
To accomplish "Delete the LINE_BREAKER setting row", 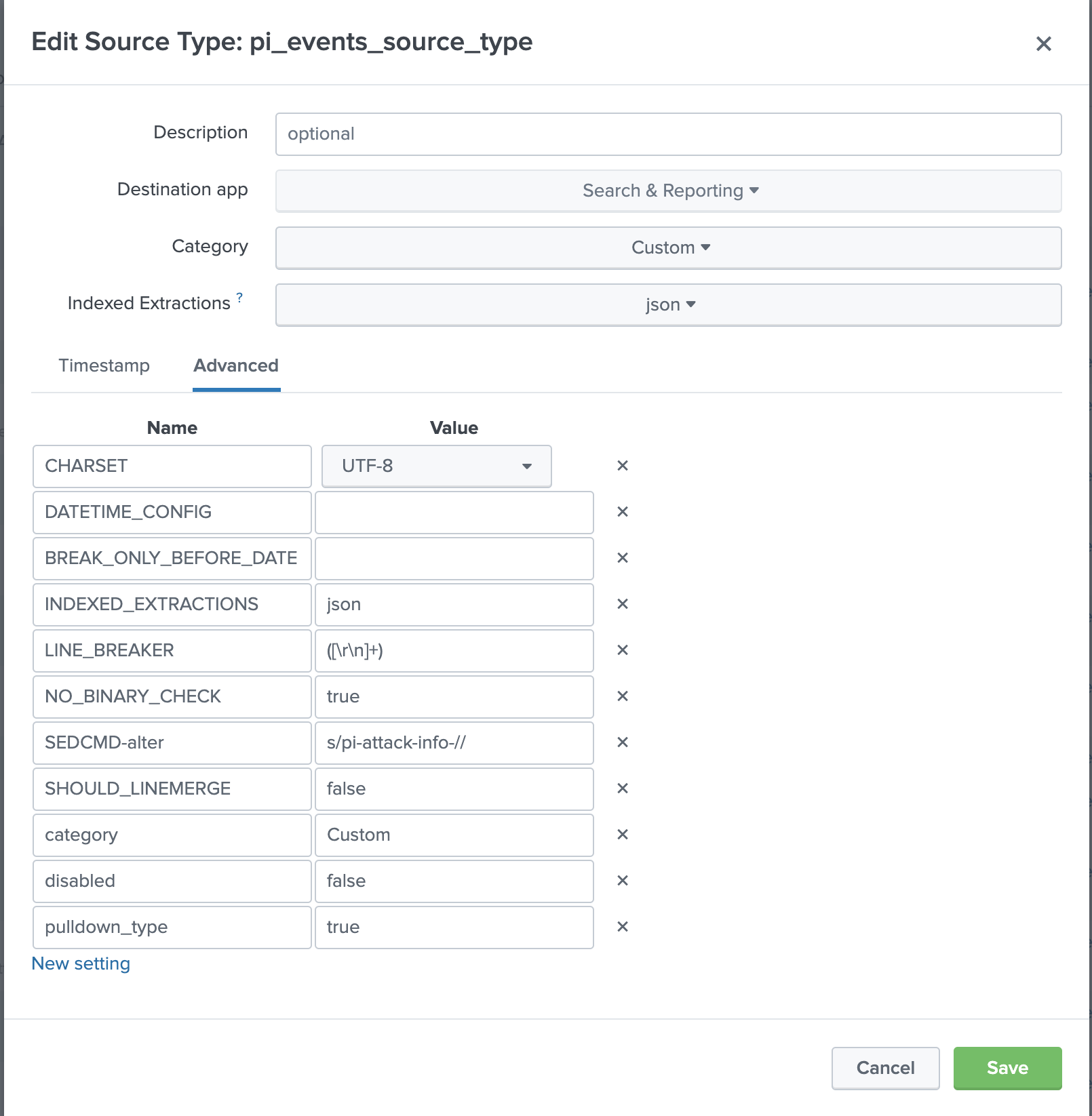I will tap(623, 650).
